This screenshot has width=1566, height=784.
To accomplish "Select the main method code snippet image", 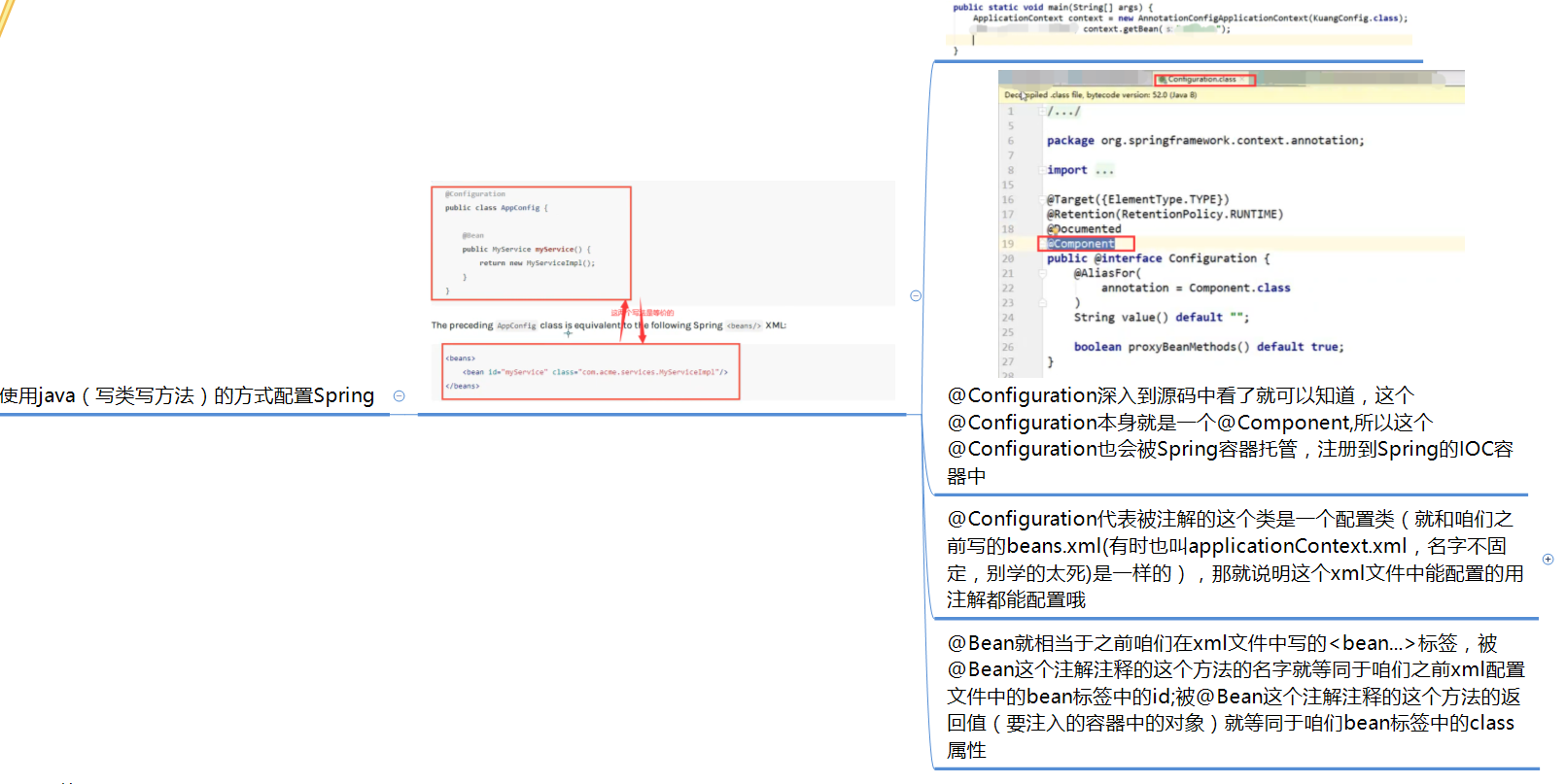I will (1179, 28).
